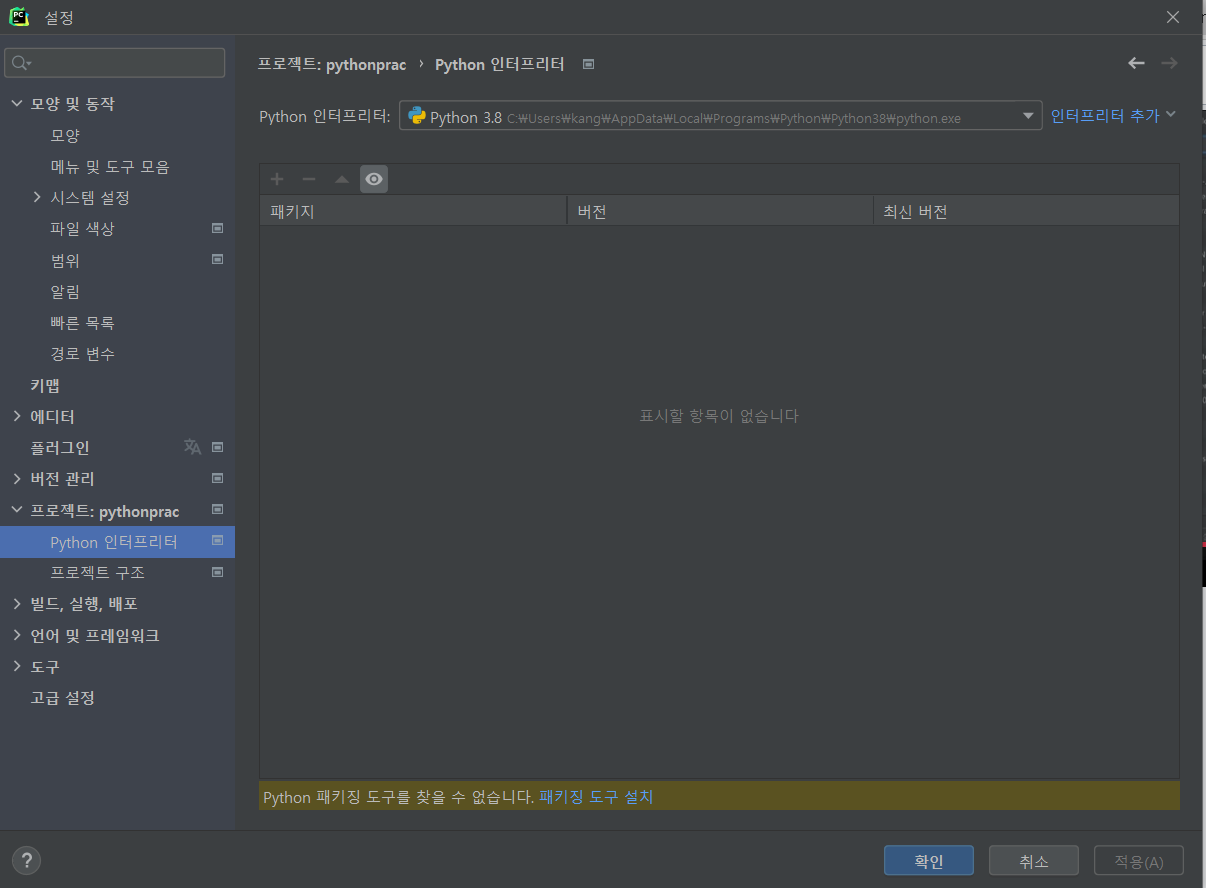Collapse the 프로젝트: pythonprac section
Image resolution: width=1206 pixels, height=888 pixels.
17,510
